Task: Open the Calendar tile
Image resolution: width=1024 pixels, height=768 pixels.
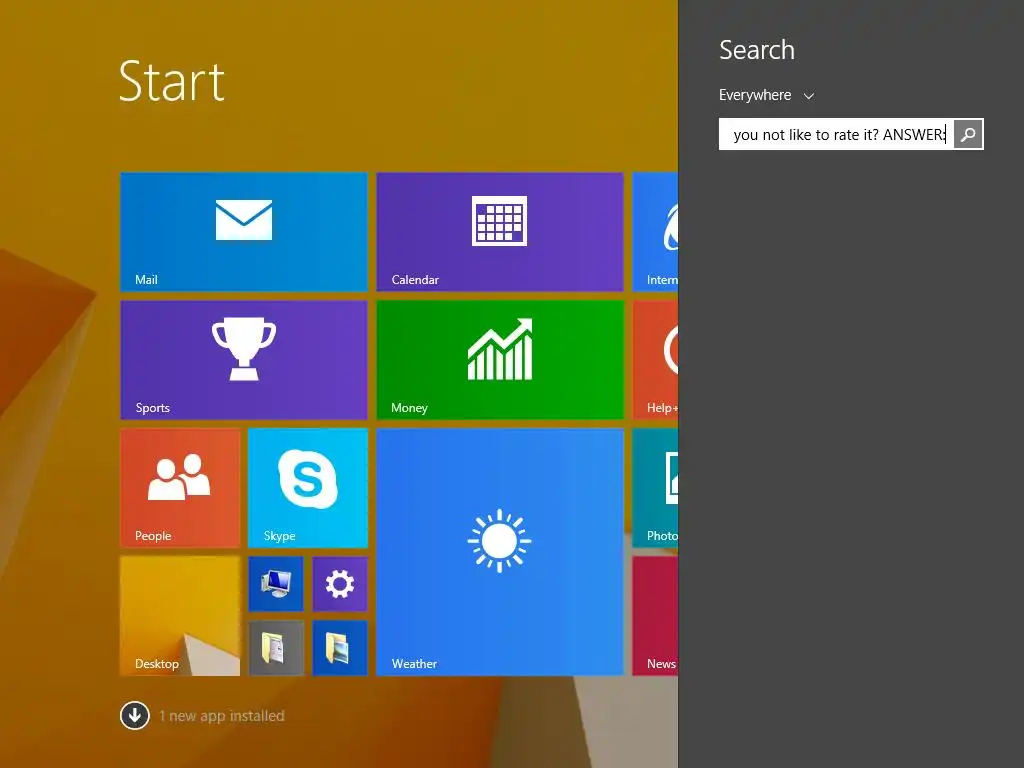Action: click(500, 232)
